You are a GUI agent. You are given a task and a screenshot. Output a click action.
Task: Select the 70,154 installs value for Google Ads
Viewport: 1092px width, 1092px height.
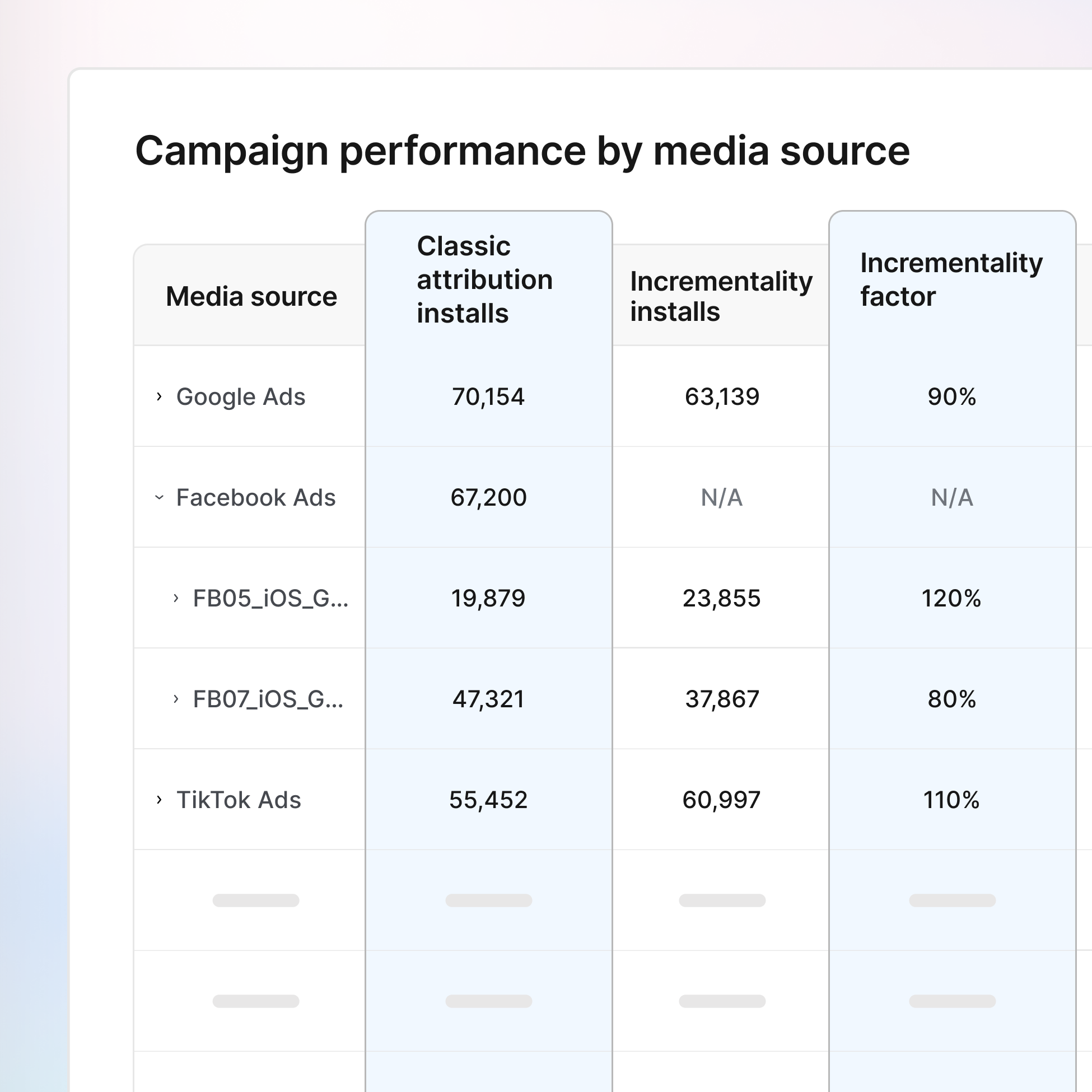click(488, 398)
